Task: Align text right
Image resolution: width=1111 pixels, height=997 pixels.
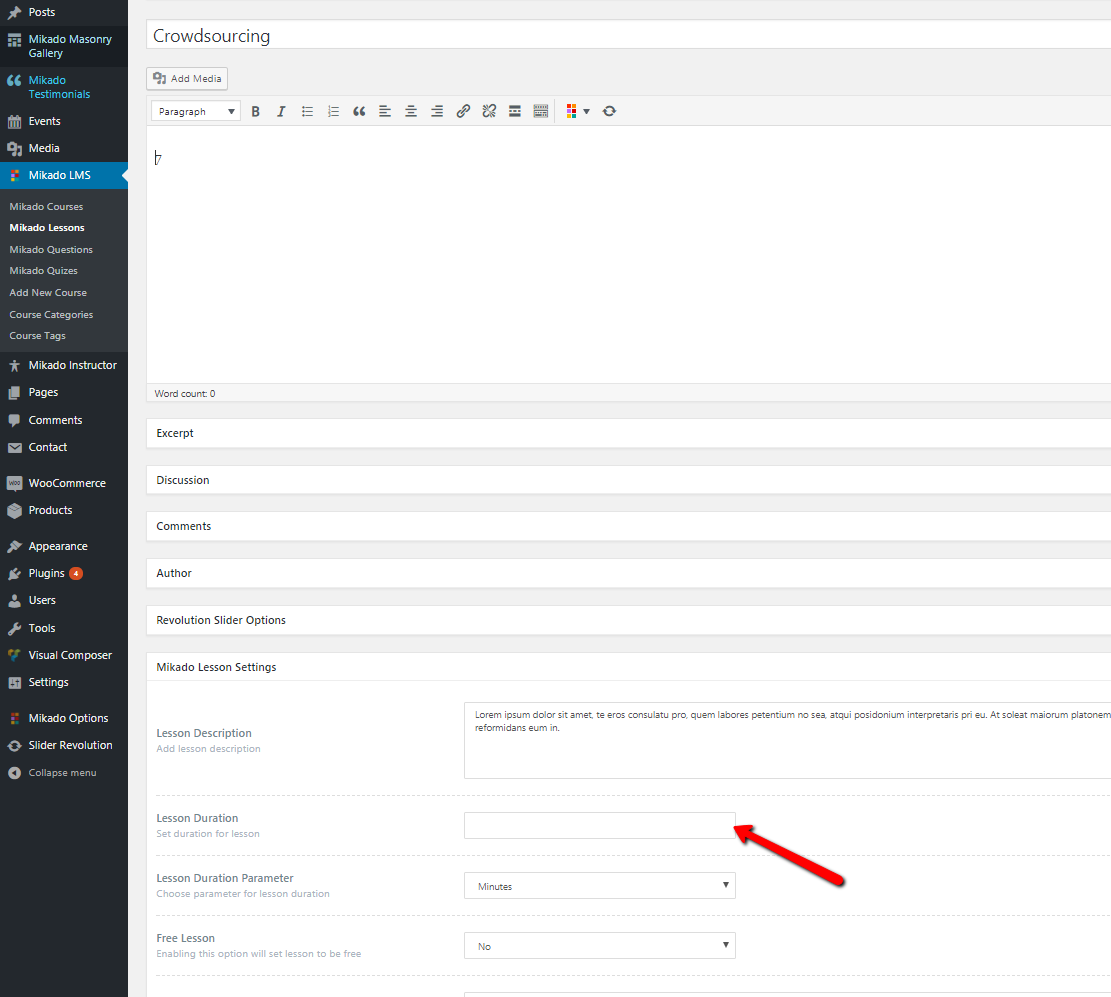Action: point(437,111)
